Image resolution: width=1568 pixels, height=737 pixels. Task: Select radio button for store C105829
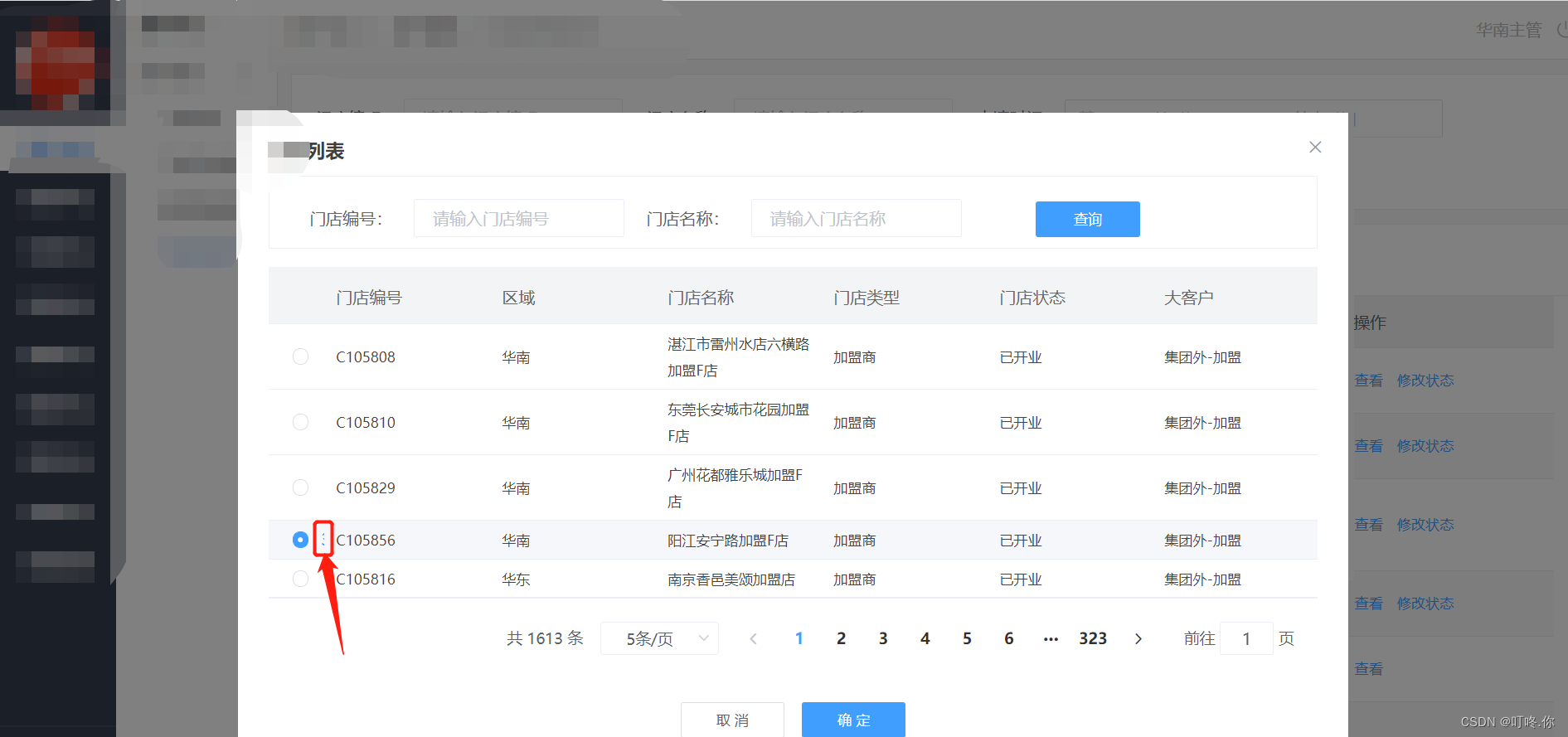[300, 487]
